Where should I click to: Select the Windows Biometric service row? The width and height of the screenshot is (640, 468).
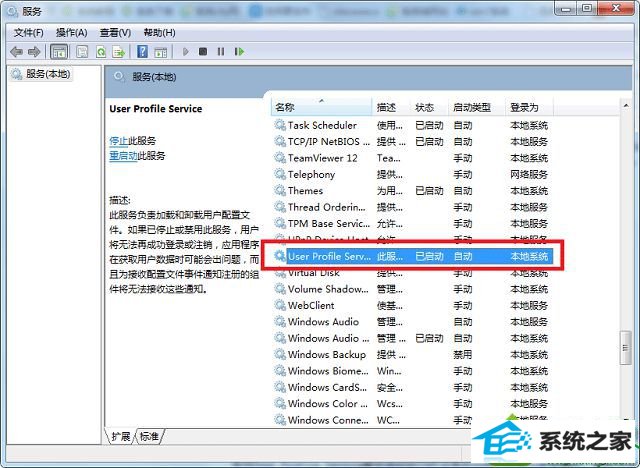[412, 370]
